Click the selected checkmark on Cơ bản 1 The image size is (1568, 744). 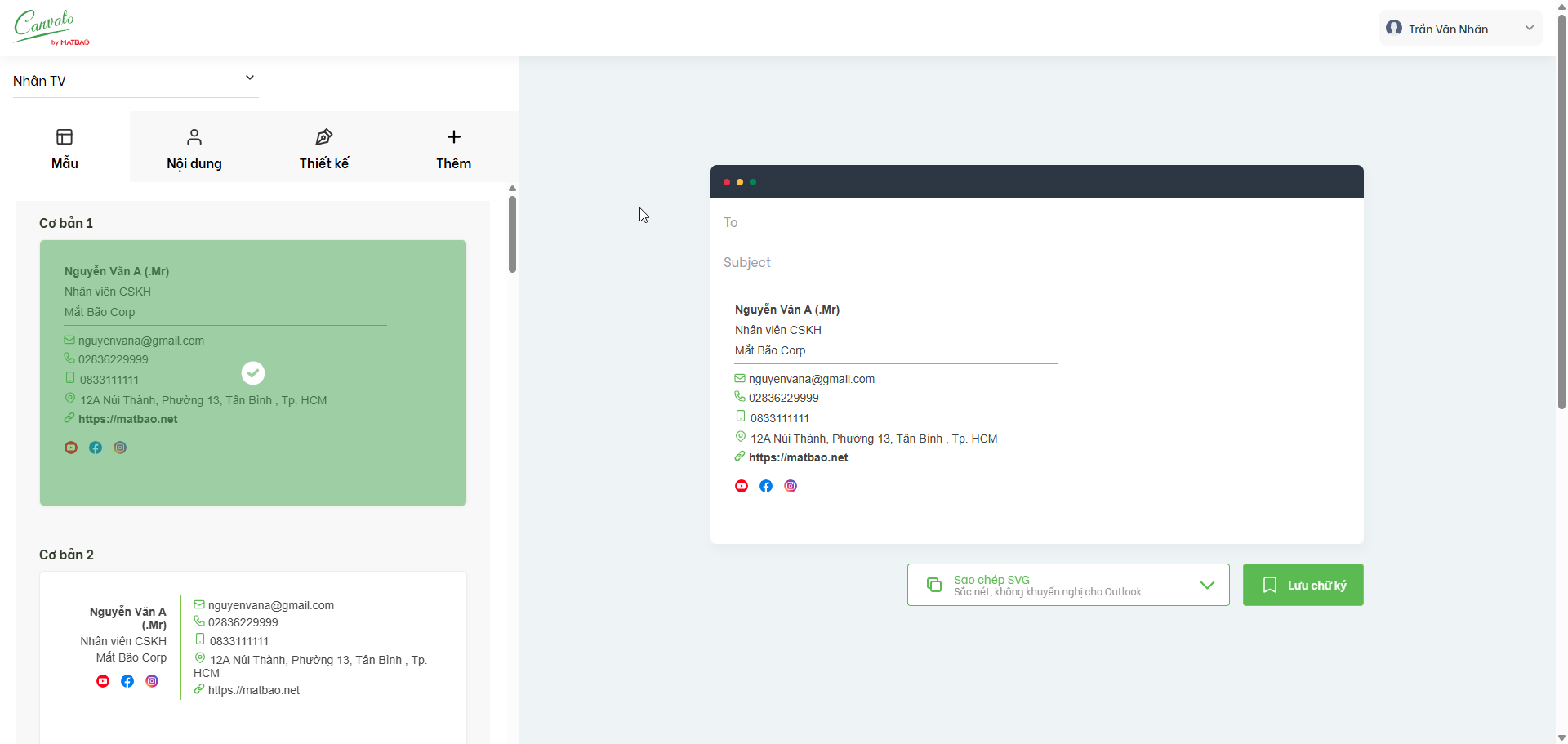[253, 373]
